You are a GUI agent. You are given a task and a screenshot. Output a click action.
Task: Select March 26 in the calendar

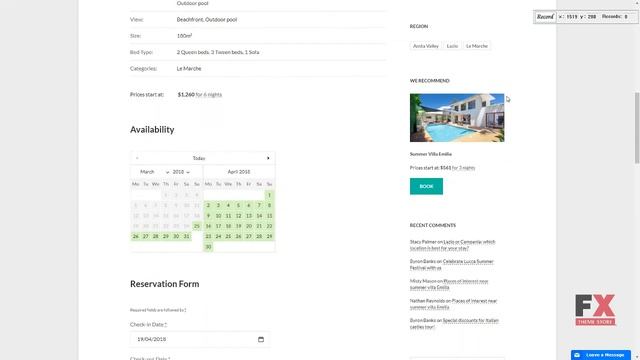pos(136,236)
